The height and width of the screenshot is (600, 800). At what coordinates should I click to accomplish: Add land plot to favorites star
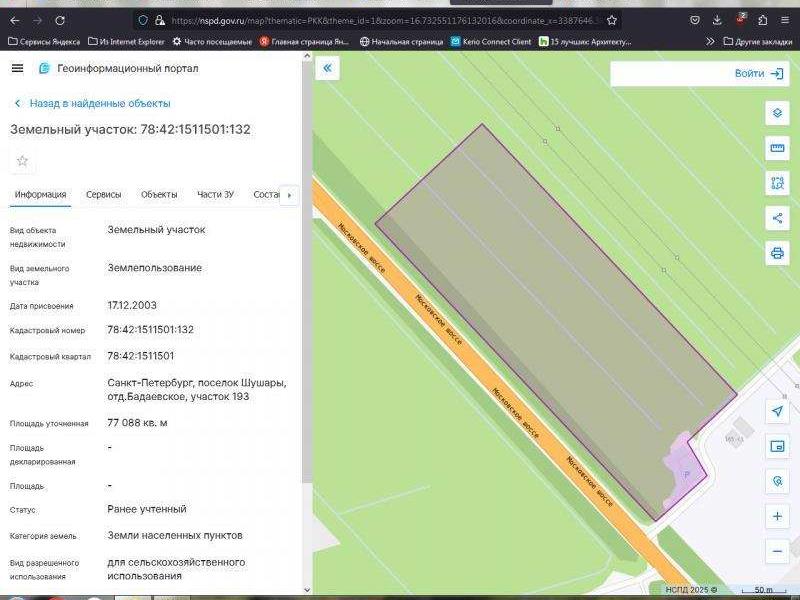(22, 161)
